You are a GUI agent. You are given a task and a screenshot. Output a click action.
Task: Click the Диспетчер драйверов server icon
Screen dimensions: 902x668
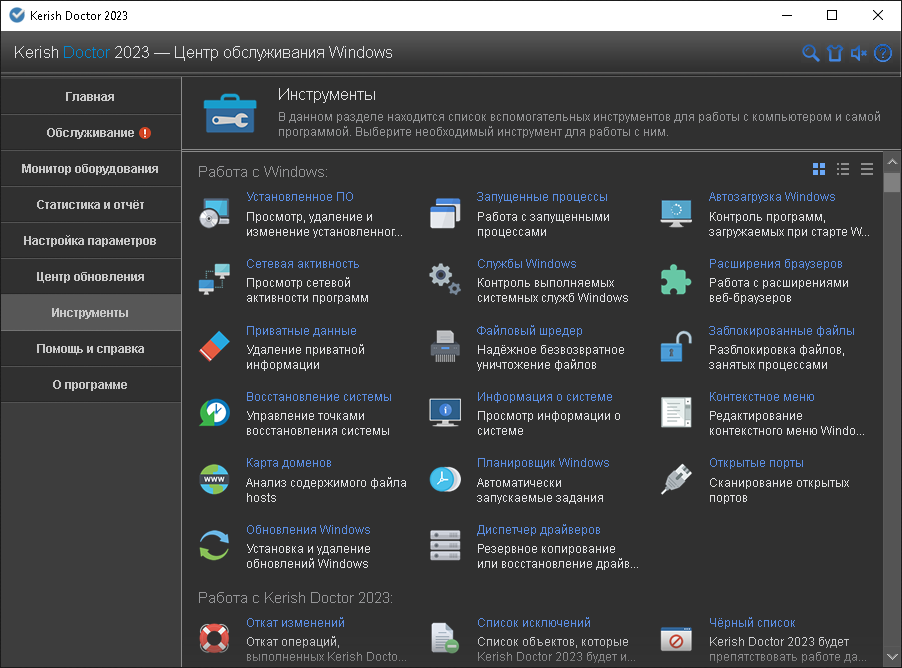click(x=445, y=545)
